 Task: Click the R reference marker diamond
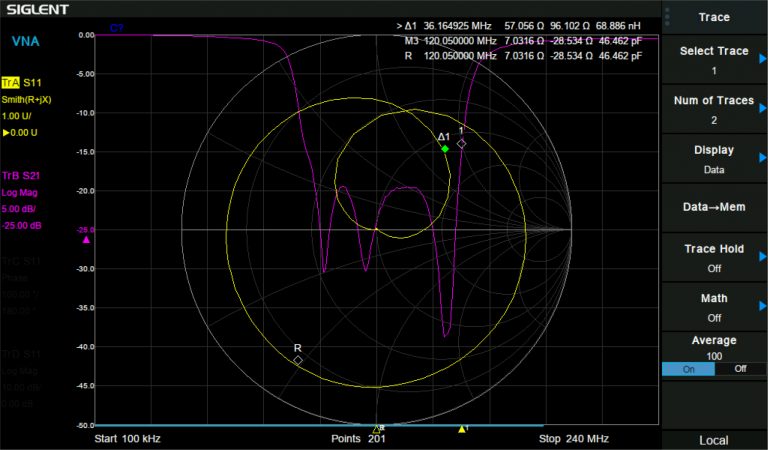298,359
